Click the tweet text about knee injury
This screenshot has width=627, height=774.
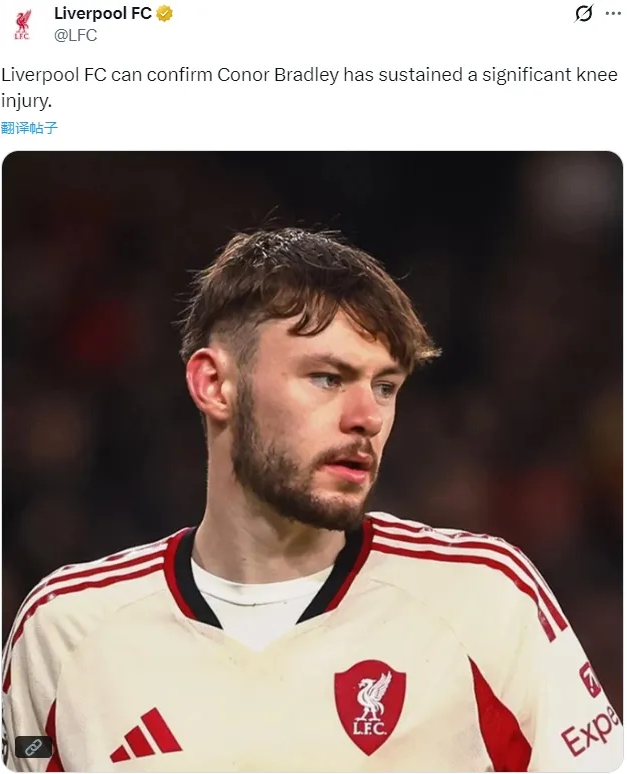pyautogui.click(x=310, y=88)
